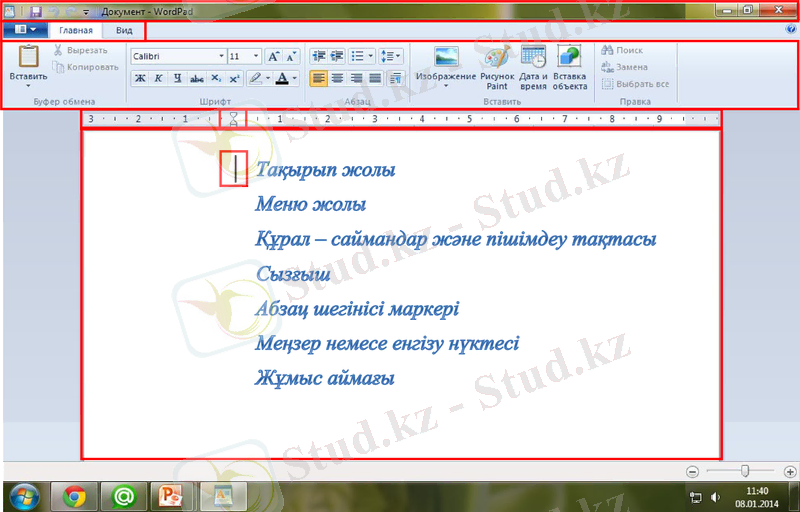Click the Undo icon in quick access toolbar
800x512 pixels.
pyautogui.click(x=54, y=11)
